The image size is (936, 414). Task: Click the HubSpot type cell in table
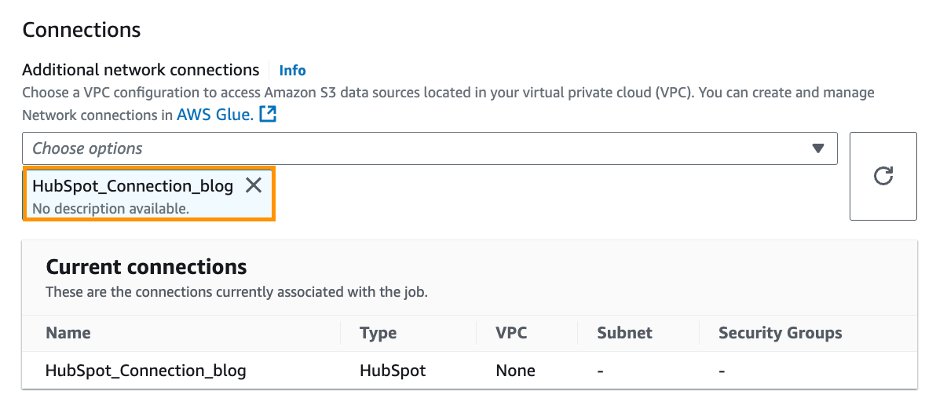click(x=392, y=370)
